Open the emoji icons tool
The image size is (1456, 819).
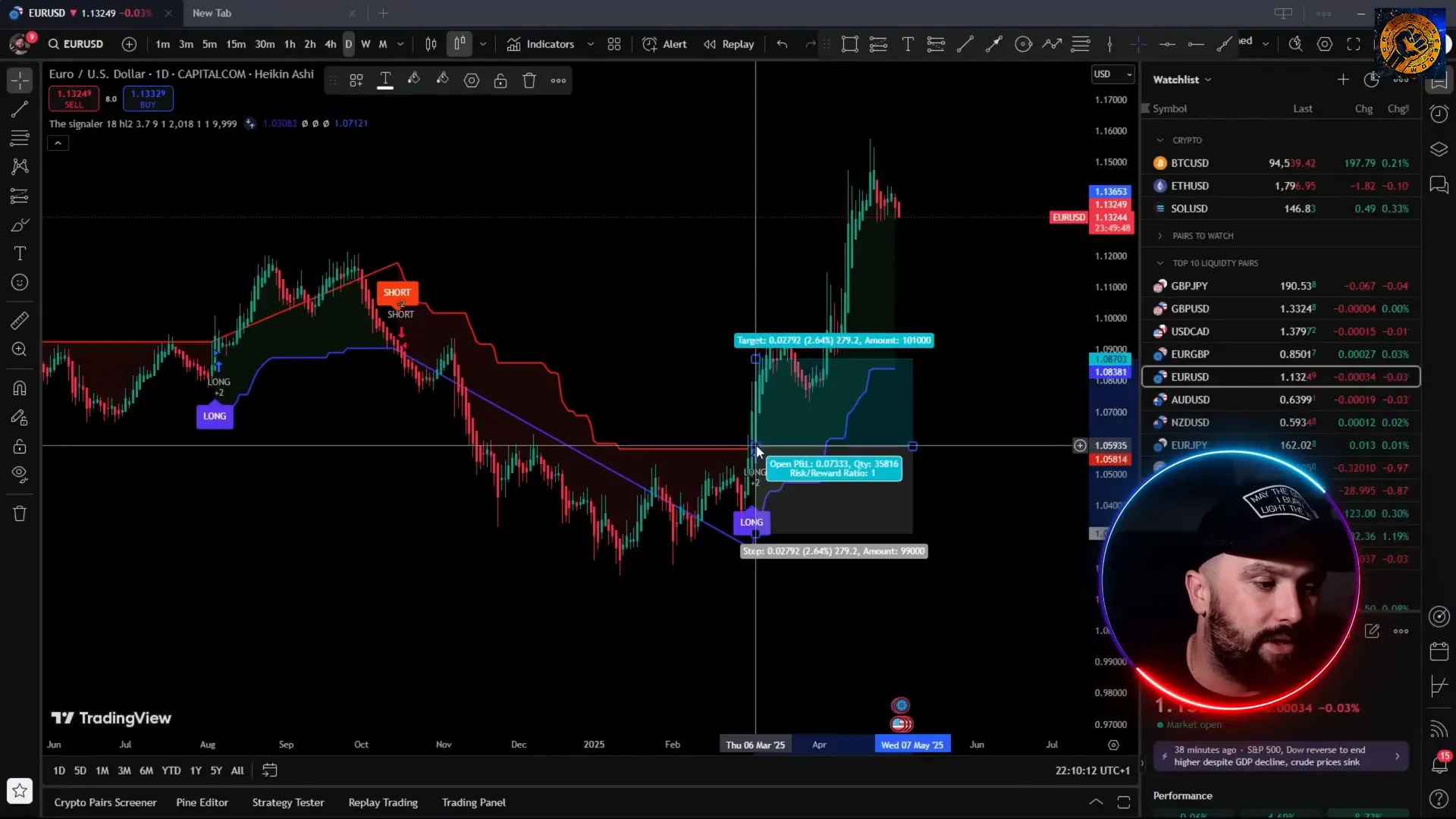(x=20, y=283)
